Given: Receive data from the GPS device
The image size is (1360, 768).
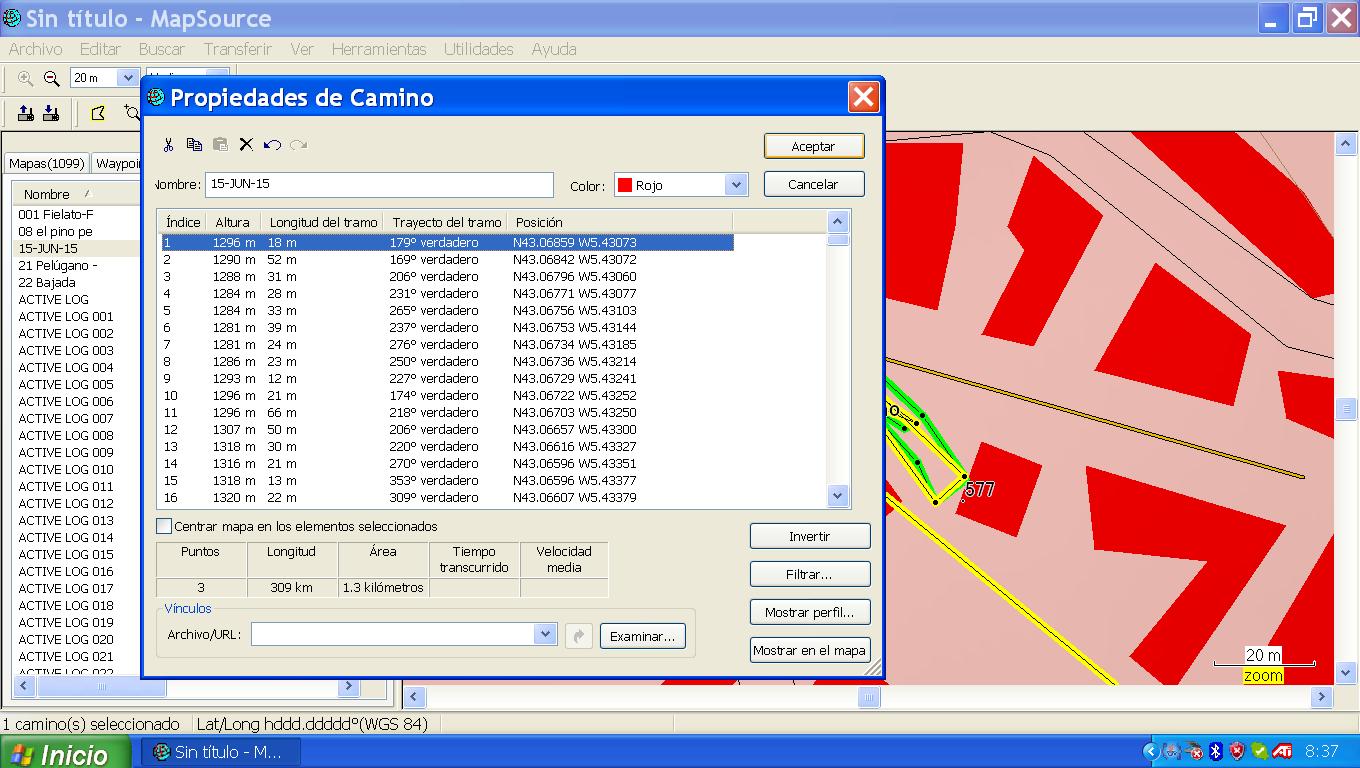Looking at the screenshot, I should click(51, 113).
